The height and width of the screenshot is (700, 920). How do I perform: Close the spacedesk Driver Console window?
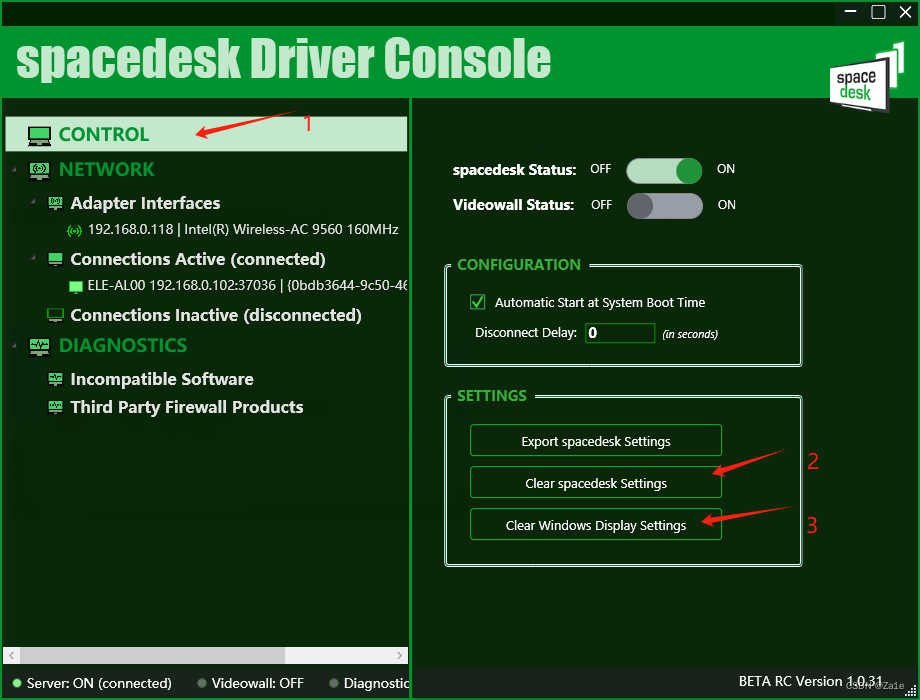(x=905, y=12)
